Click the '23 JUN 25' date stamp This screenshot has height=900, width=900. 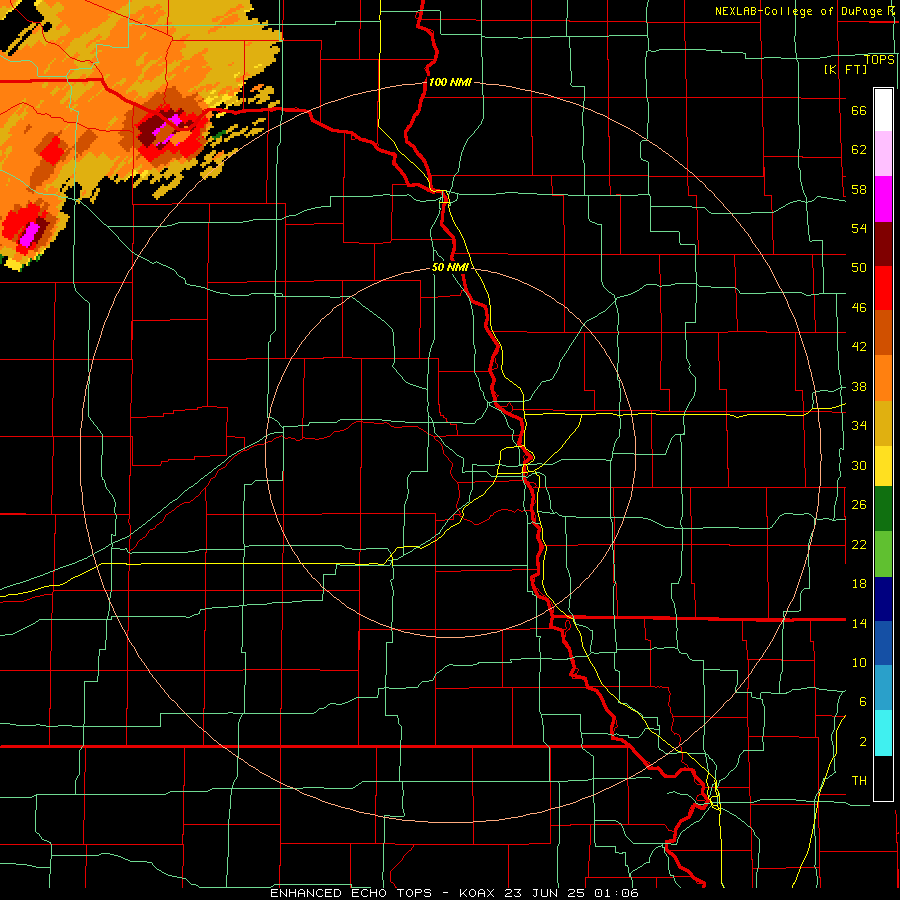pyautogui.click(x=545, y=893)
